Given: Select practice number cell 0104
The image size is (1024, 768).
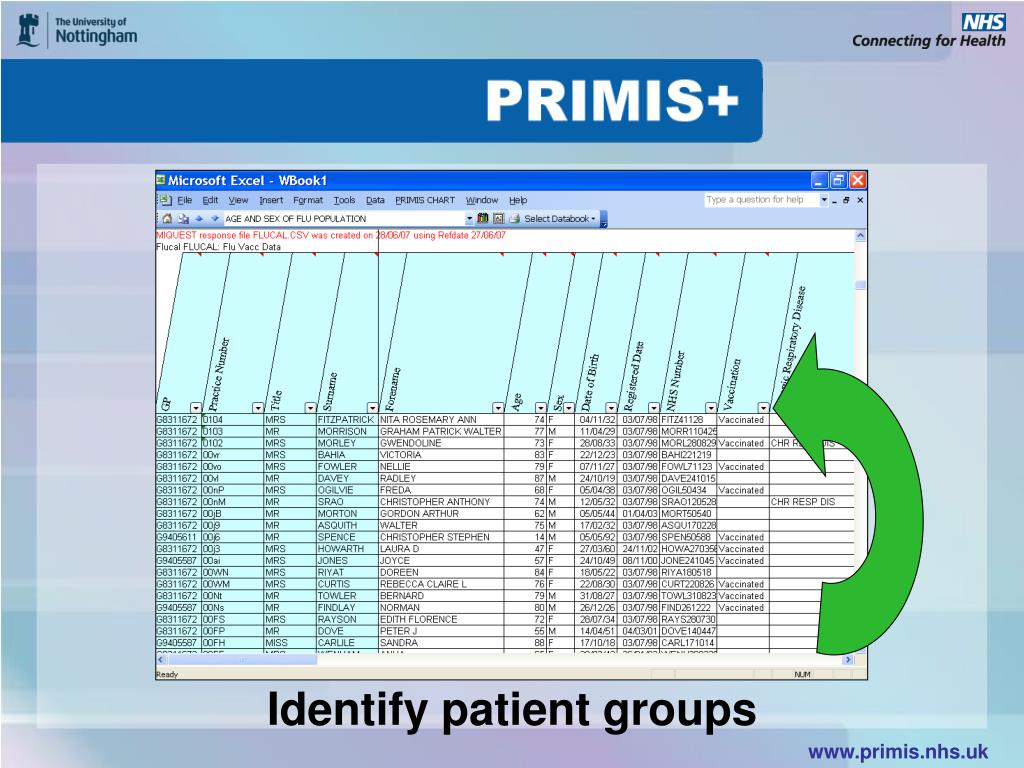Looking at the screenshot, I should tap(232, 420).
